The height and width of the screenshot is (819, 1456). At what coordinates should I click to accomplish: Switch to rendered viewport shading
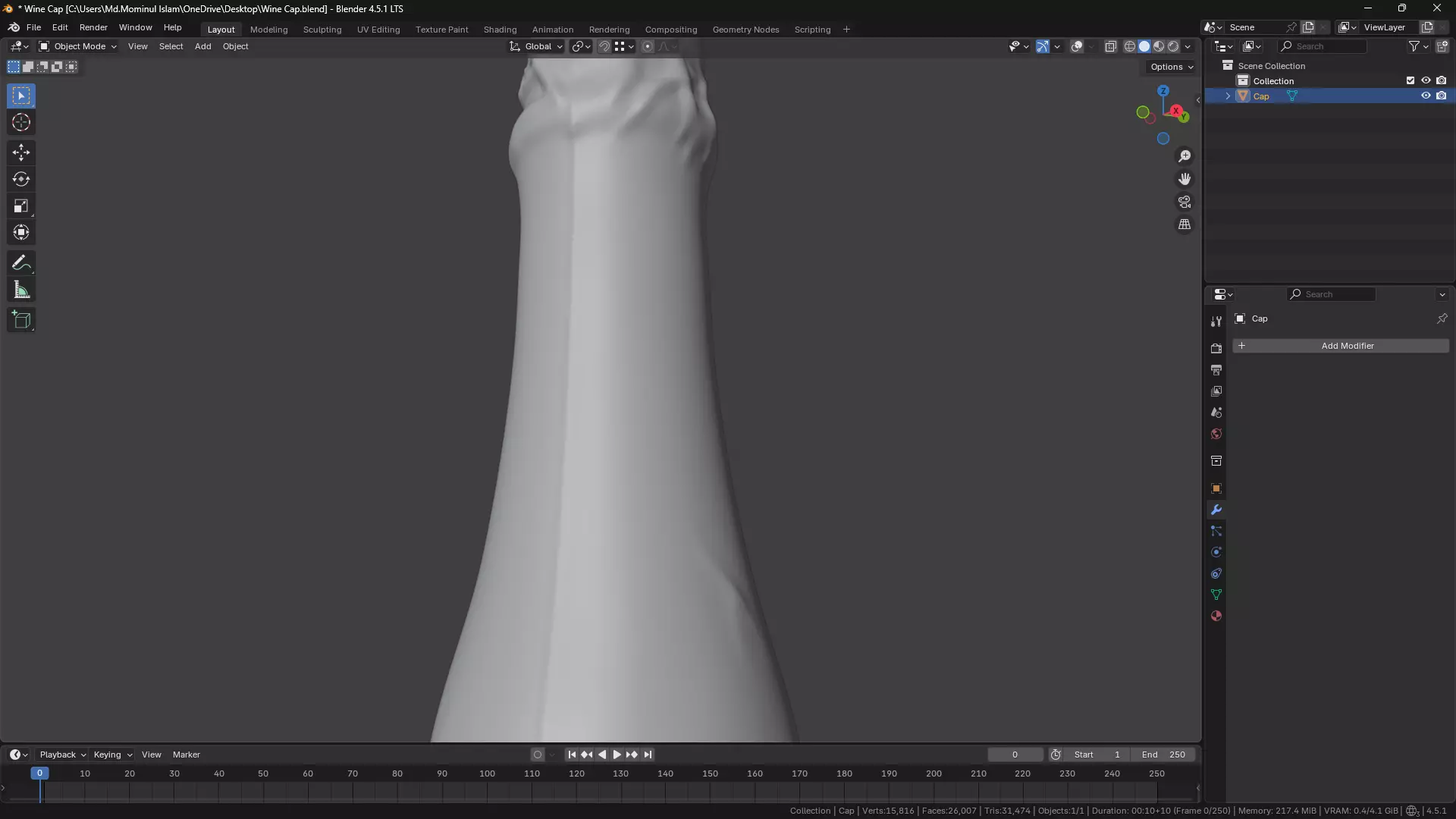[1173, 46]
